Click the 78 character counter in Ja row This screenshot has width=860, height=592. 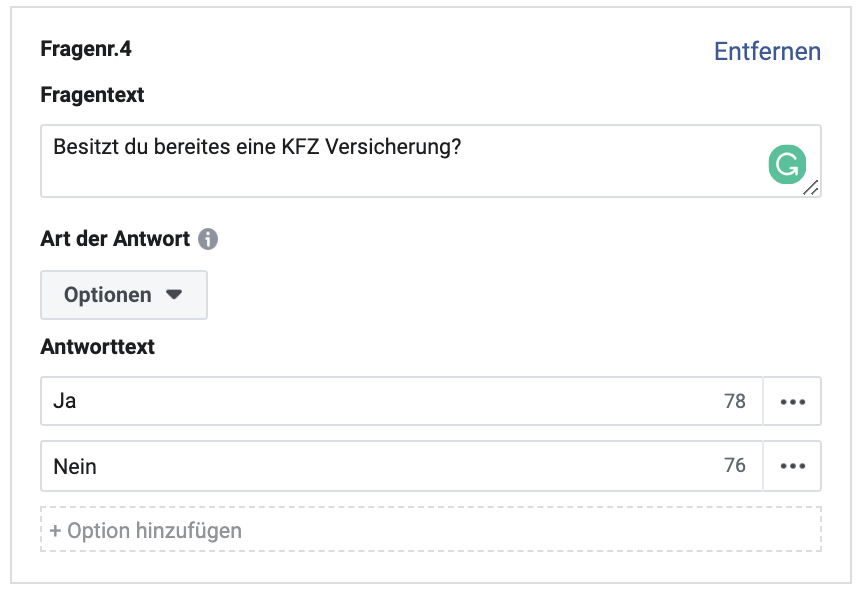tap(734, 401)
